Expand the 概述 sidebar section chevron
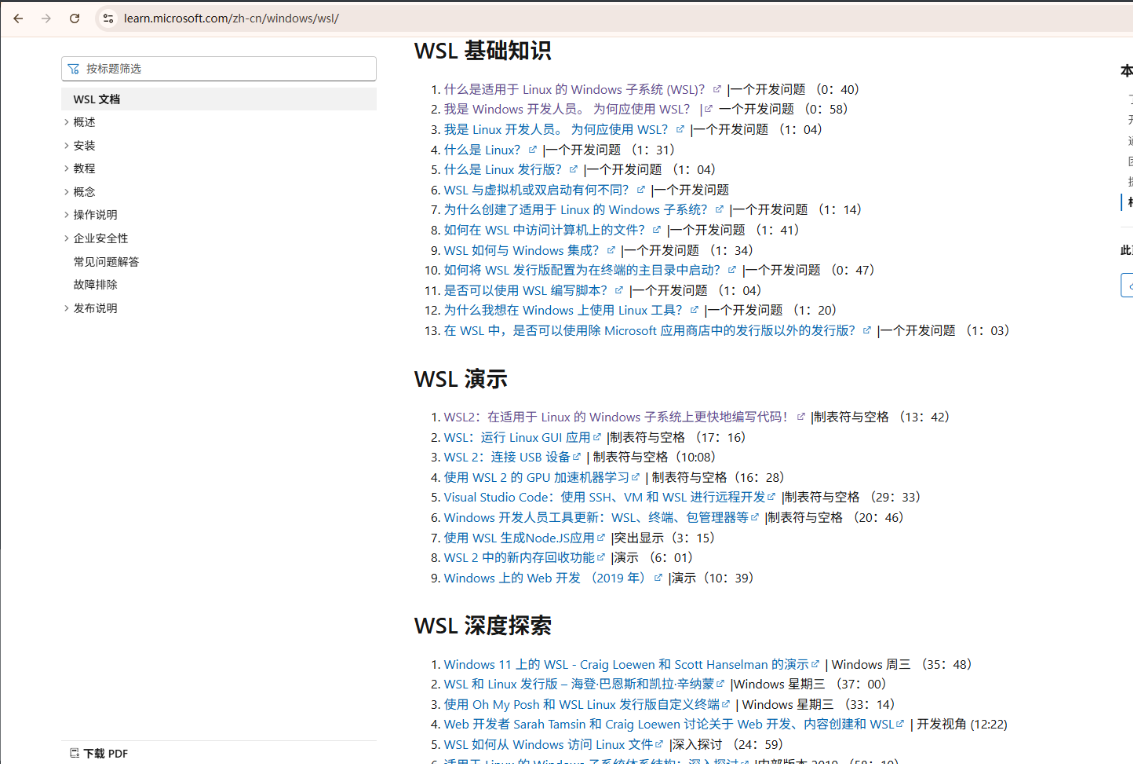The height and width of the screenshot is (764, 1133). pos(66,122)
